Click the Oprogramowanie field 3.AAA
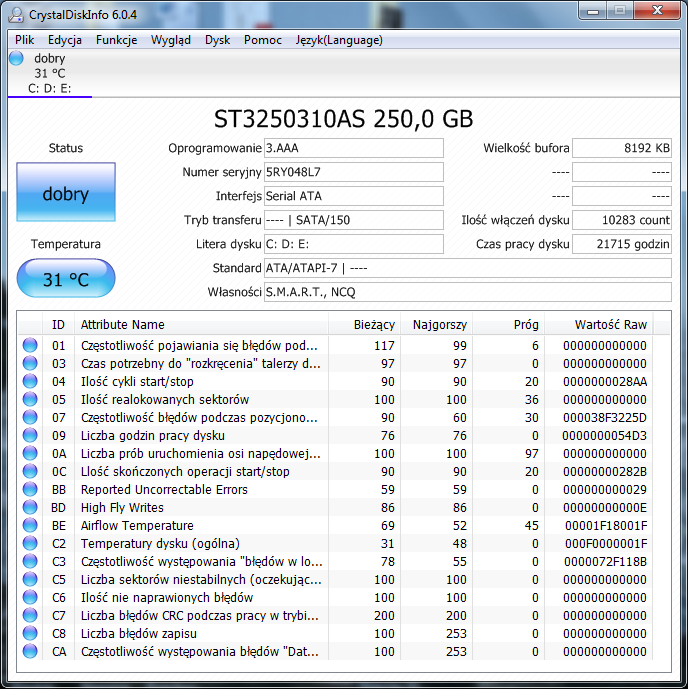 (x=354, y=148)
